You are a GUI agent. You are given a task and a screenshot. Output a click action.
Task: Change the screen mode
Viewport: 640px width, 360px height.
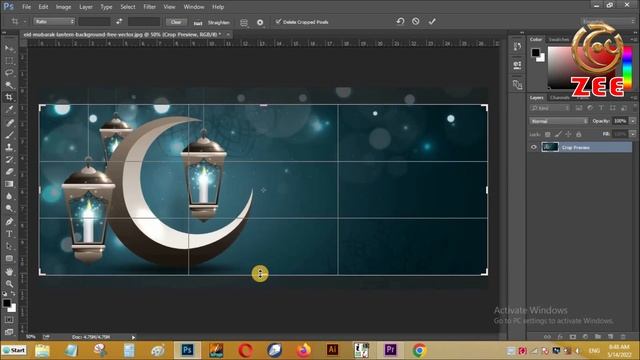(x=9, y=332)
